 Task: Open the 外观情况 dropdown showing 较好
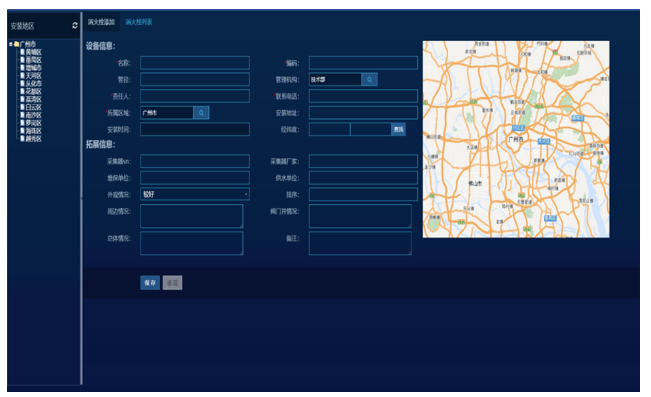pyautogui.click(x=195, y=194)
